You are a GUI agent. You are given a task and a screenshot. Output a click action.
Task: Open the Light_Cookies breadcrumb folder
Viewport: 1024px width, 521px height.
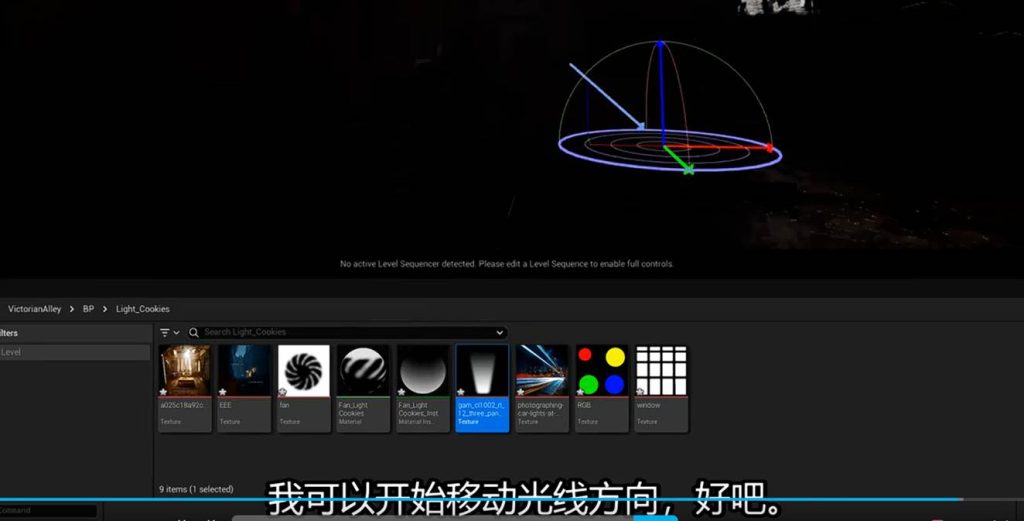tap(142, 309)
